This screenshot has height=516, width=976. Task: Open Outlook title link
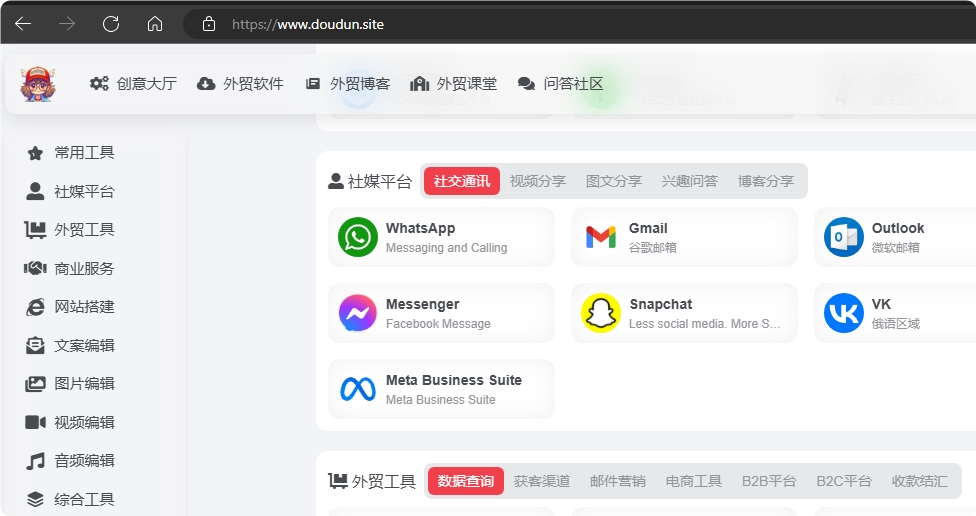coord(898,228)
